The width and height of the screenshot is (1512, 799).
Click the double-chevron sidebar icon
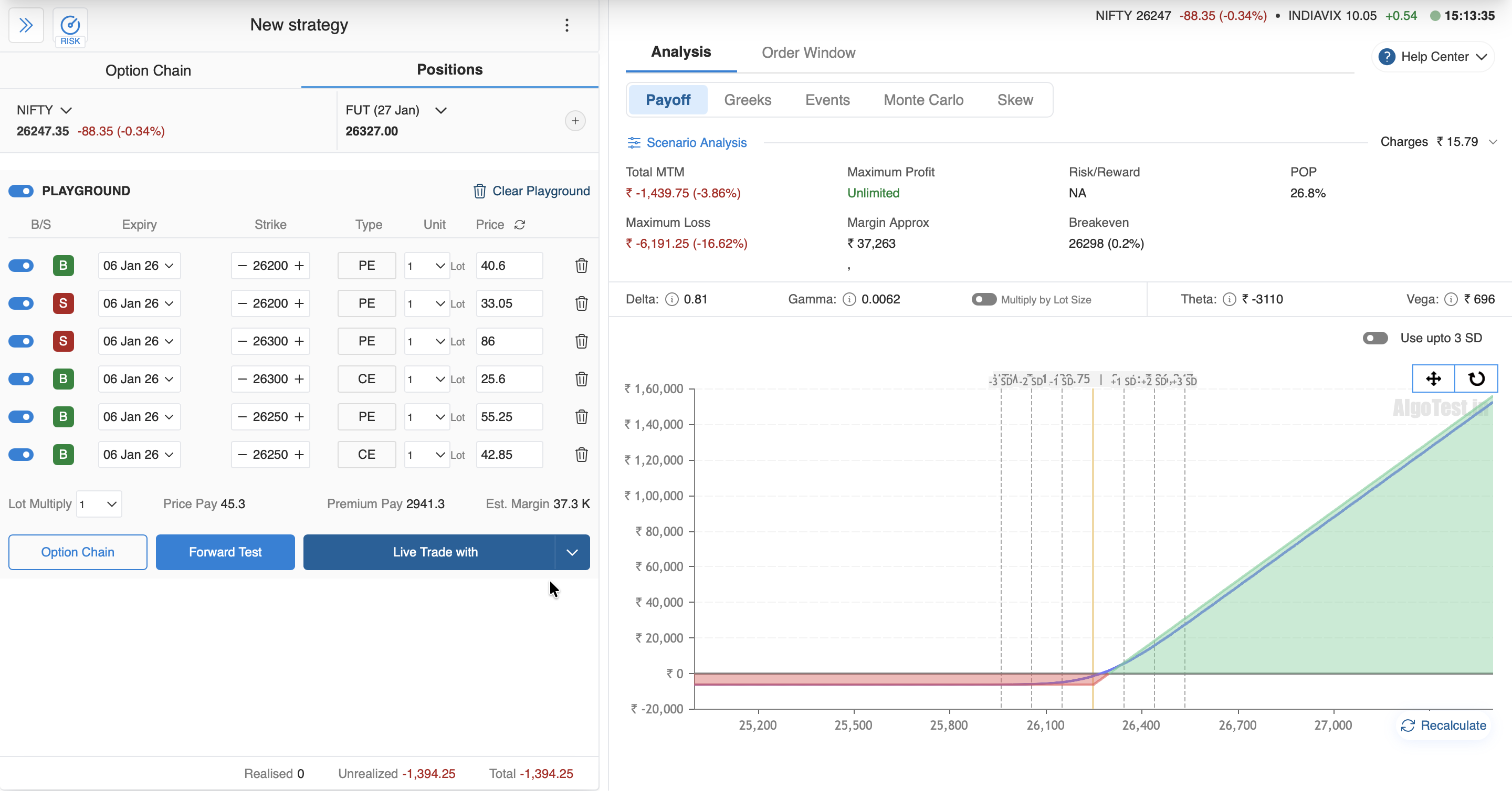point(26,25)
